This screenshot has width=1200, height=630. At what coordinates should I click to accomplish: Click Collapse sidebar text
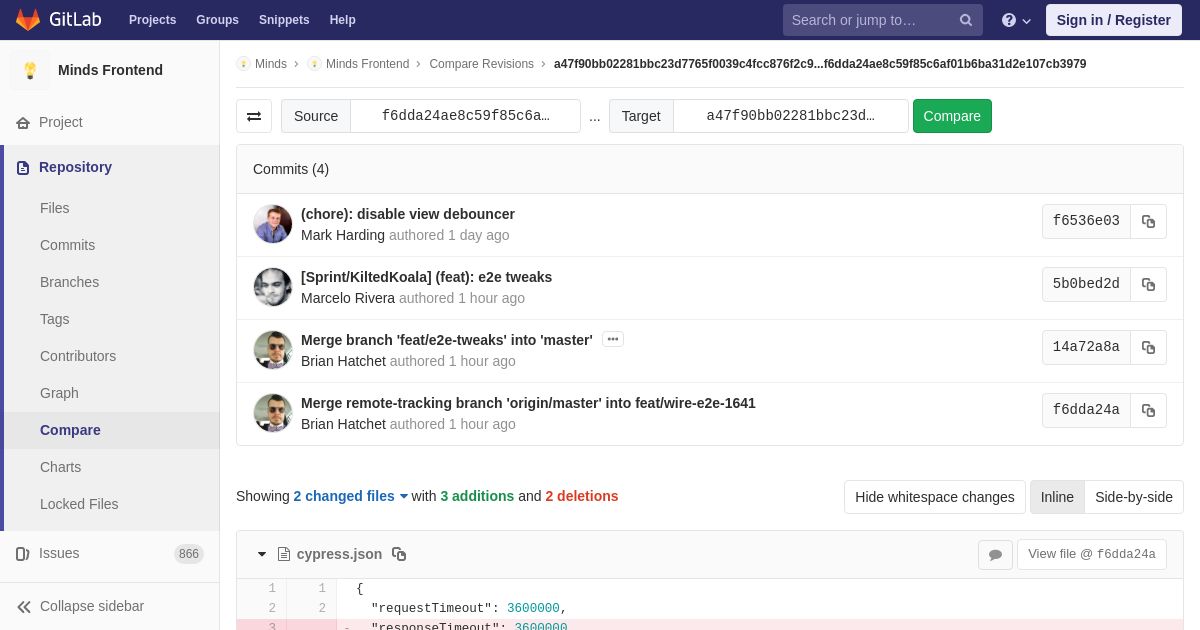click(92, 606)
